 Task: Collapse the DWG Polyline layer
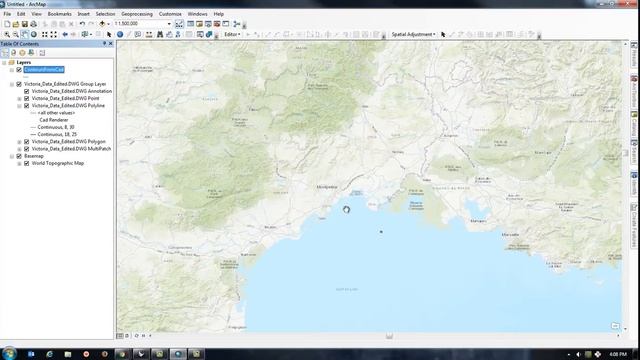[x=19, y=106]
